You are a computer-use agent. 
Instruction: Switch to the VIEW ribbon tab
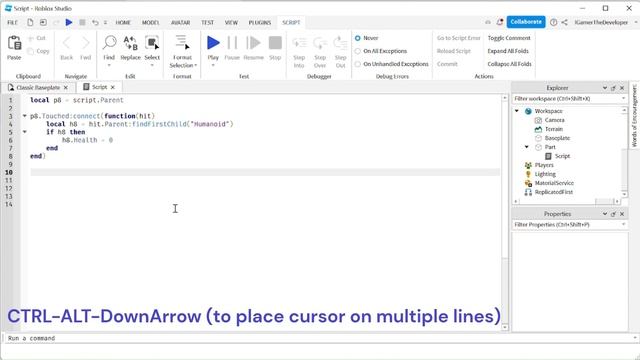tap(231, 22)
